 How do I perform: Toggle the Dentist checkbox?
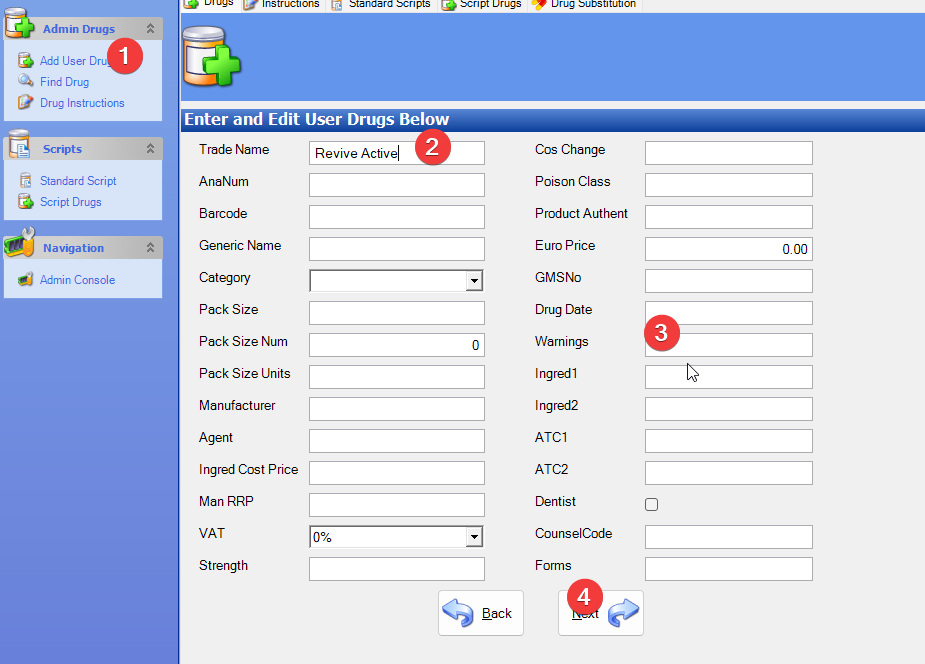[652, 505]
